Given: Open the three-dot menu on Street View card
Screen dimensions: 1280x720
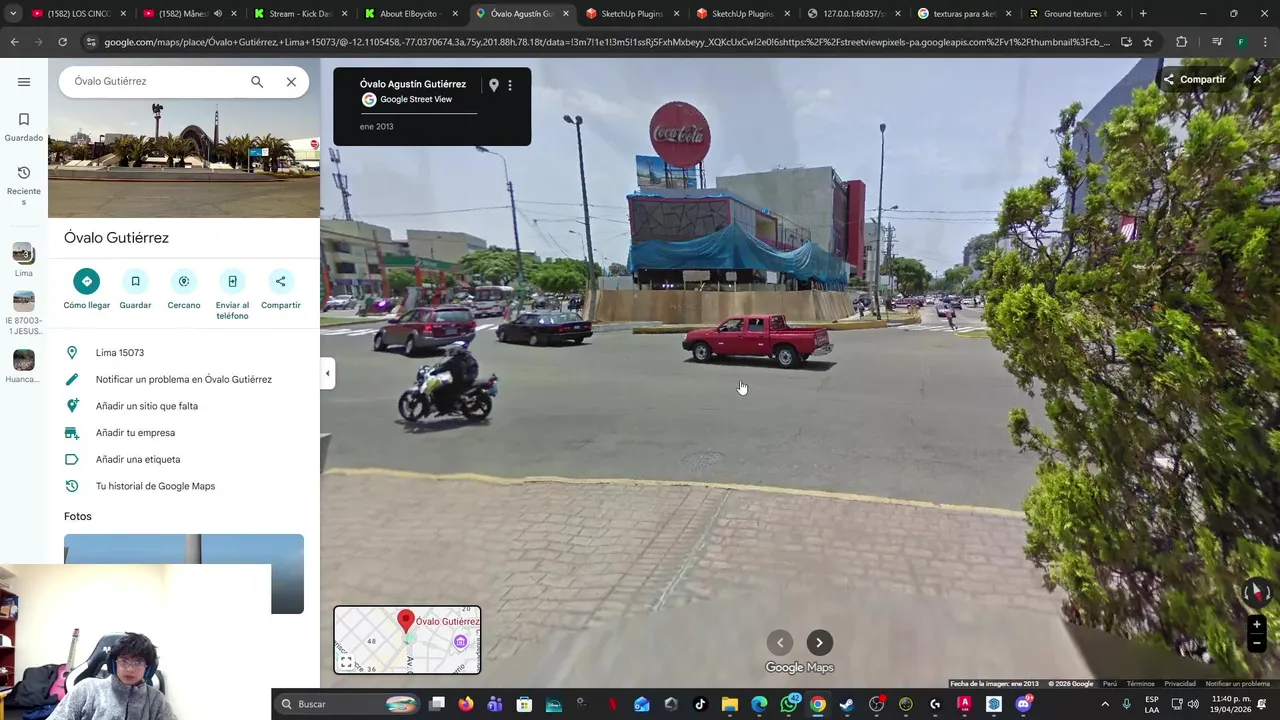Looking at the screenshot, I should (x=510, y=86).
